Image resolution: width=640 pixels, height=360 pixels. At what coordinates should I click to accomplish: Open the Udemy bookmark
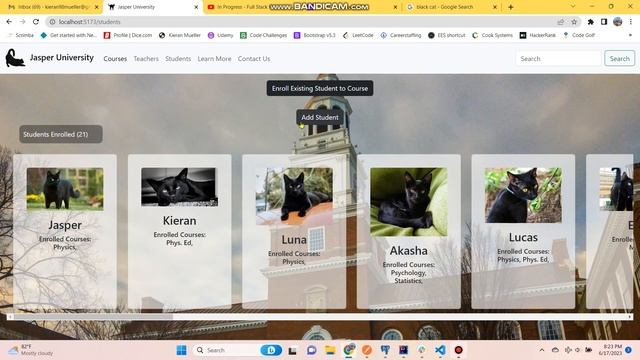[220, 35]
